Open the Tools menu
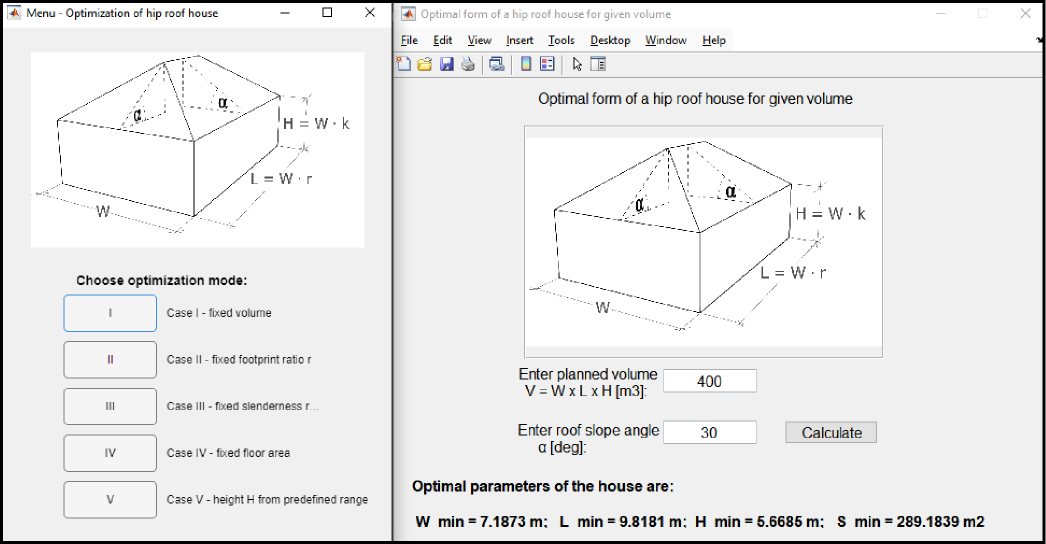The height and width of the screenshot is (544, 1046). [x=561, y=40]
